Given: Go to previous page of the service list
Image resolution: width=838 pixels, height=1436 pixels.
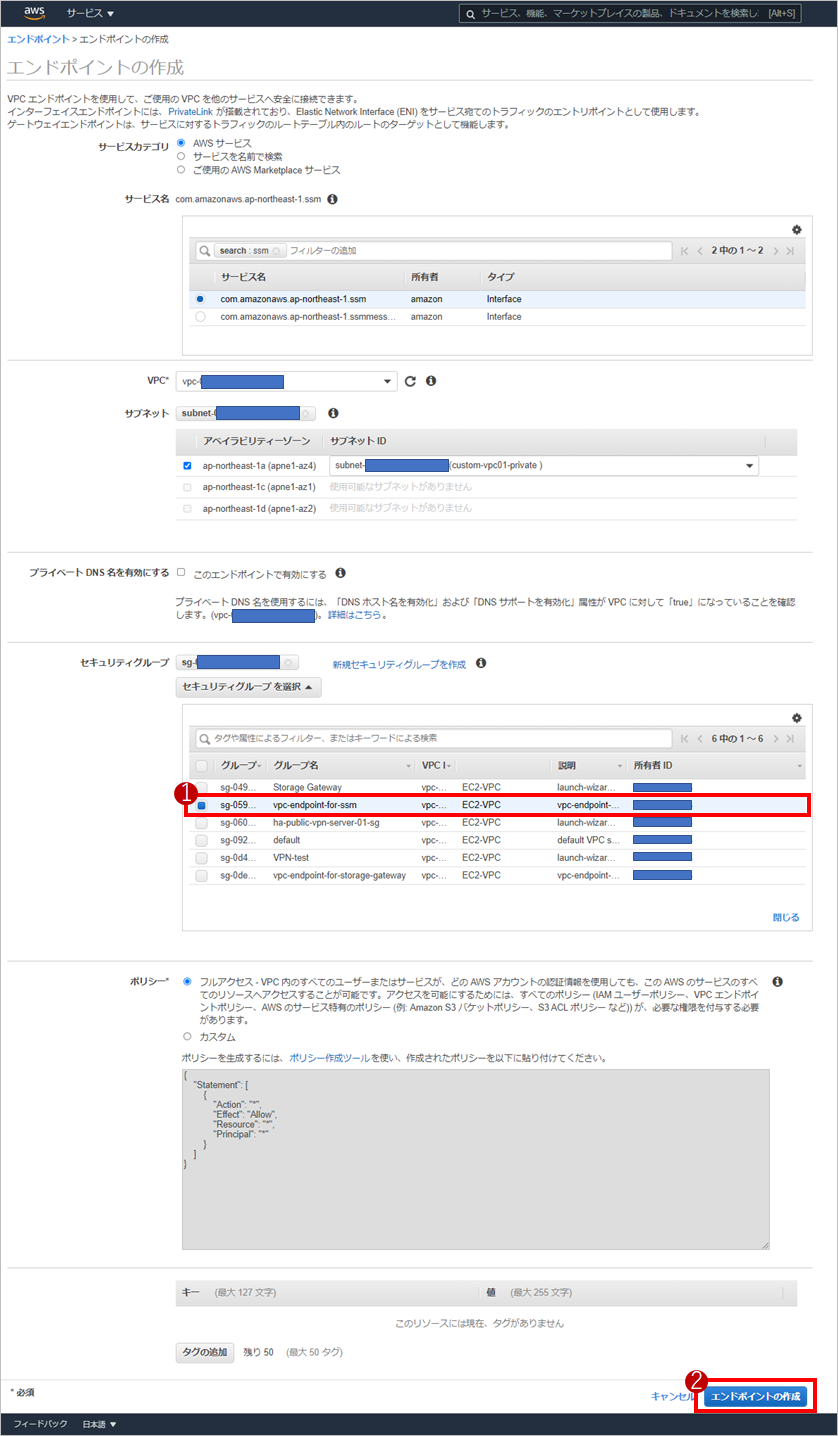Looking at the screenshot, I should (x=700, y=251).
